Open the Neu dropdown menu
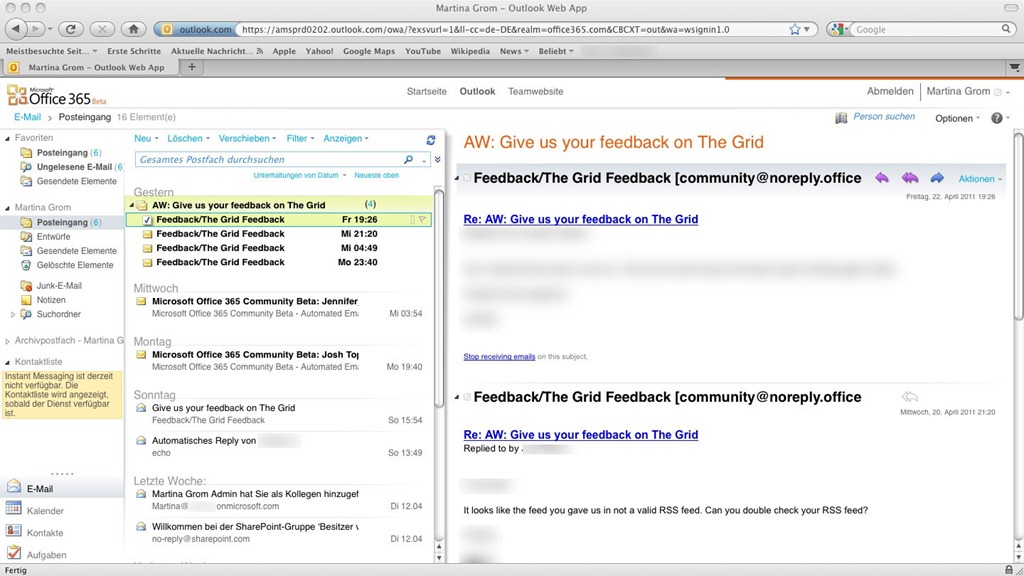This screenshot has height=576, width=1024. [146, 139]
